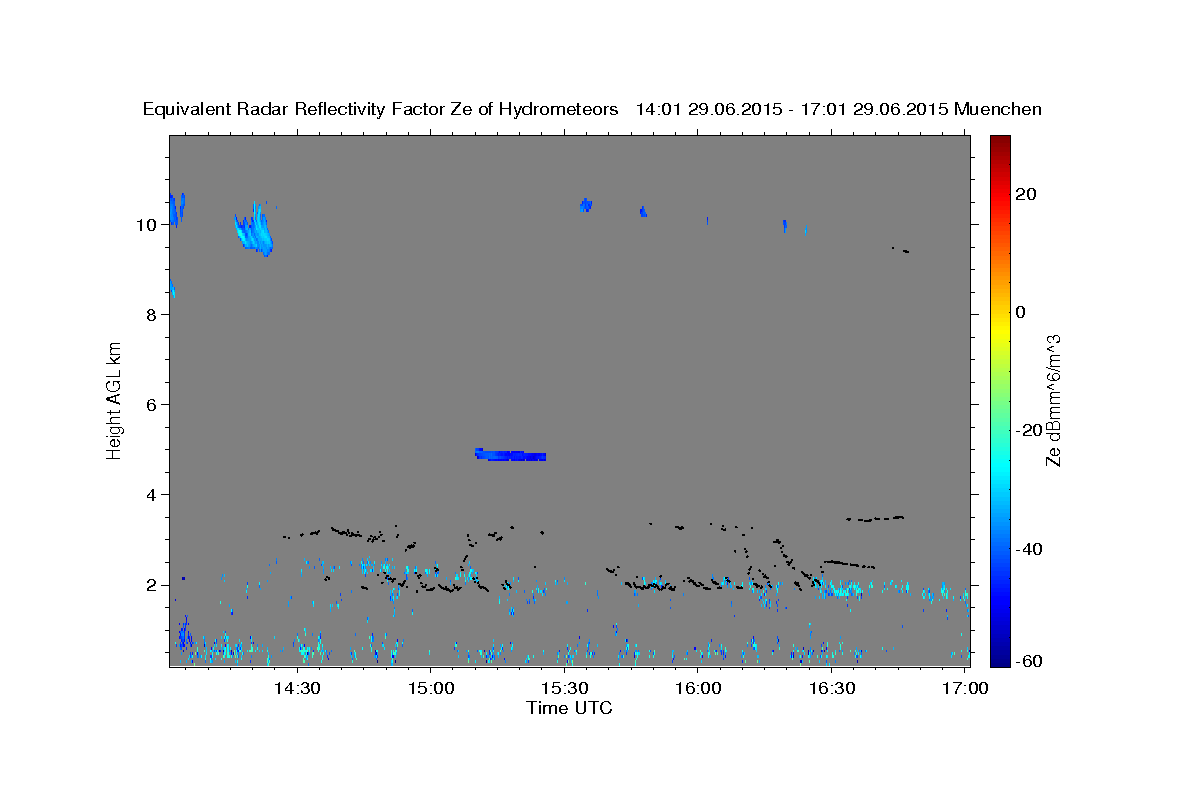Click the dark red top of the colorbar
This screenshot has height=800, width=1200.
999,143
